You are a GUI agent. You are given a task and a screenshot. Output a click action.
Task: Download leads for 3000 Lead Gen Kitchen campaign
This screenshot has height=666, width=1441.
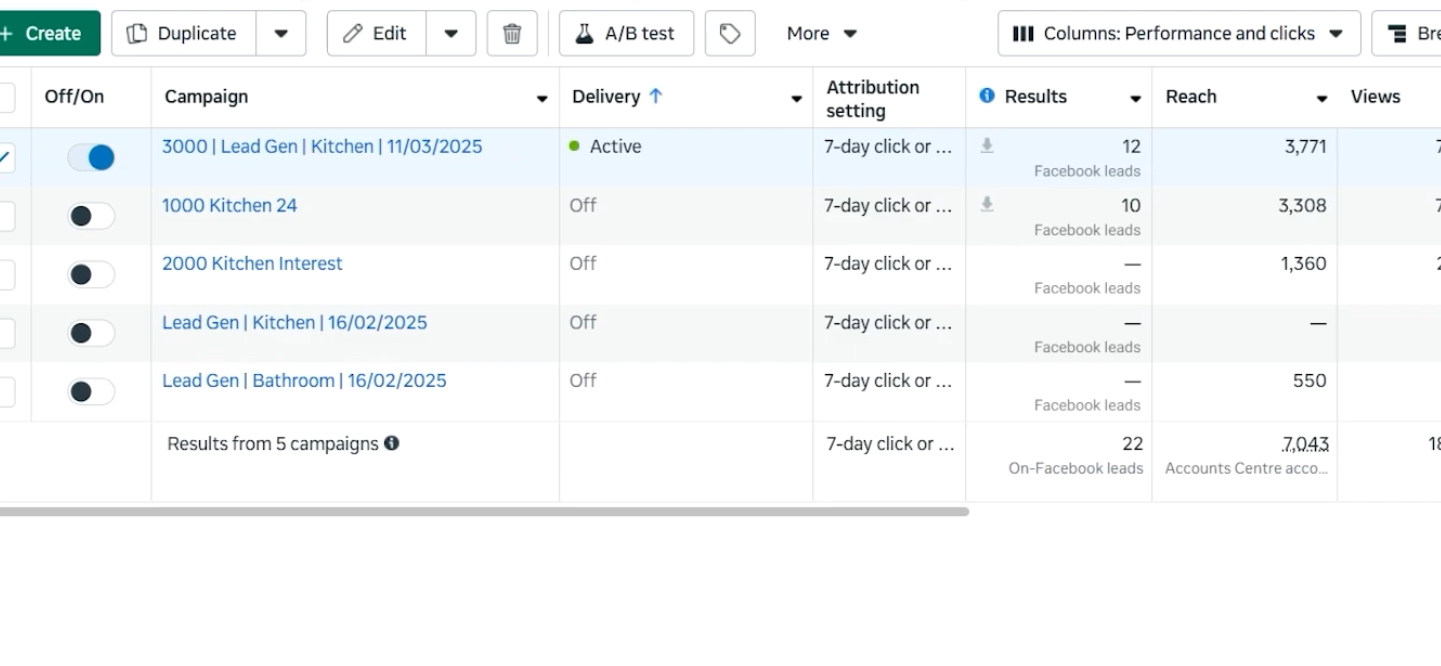[x=987, y=146]
